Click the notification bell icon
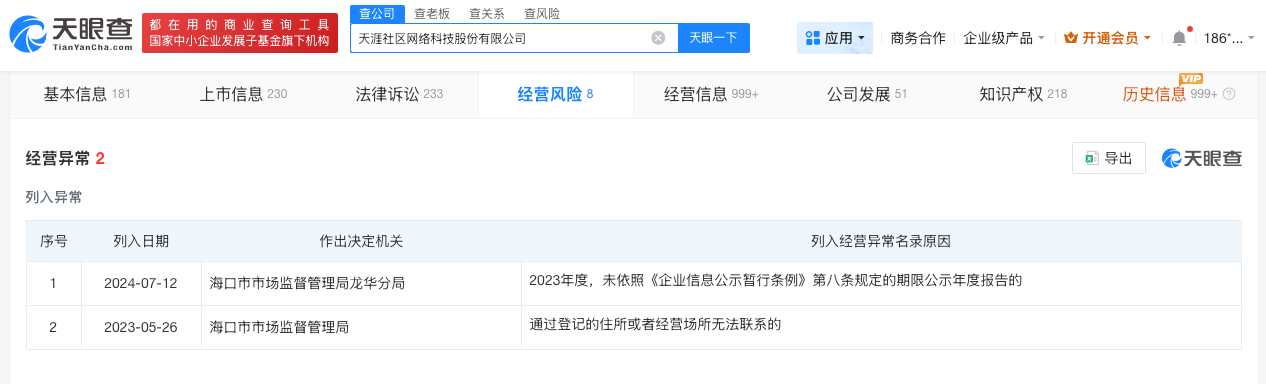This screenshot has width=1266, height=384. [1179, 38]
